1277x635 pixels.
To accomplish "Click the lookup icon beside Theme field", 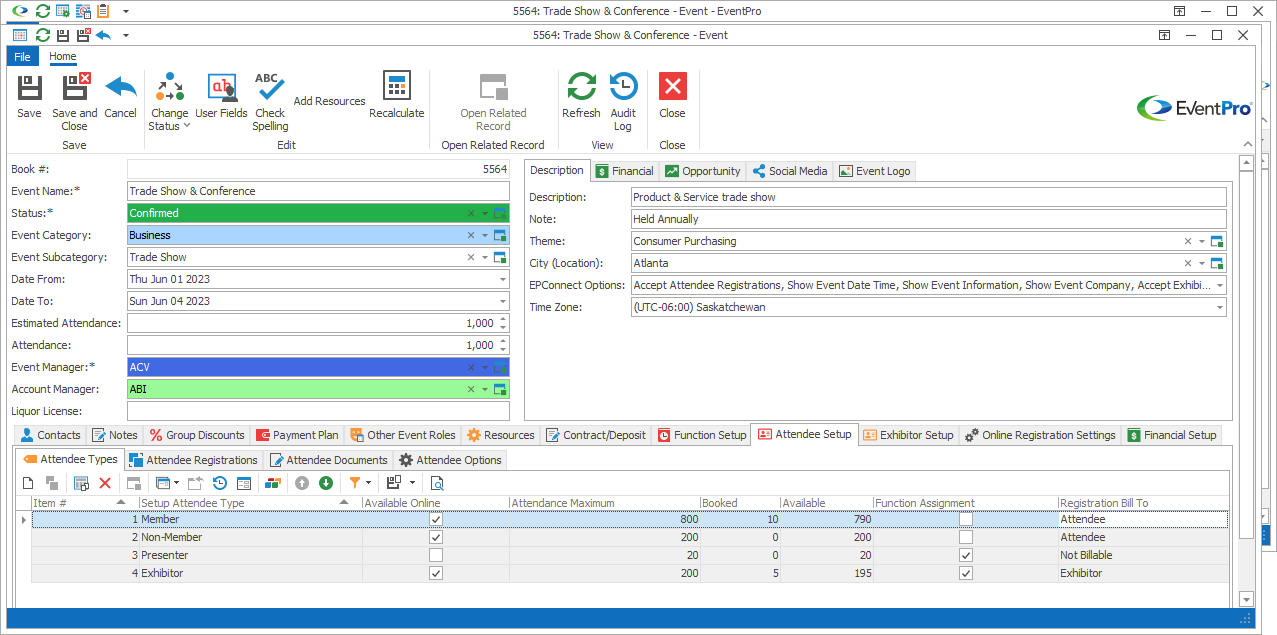I will coord(1217,241).
